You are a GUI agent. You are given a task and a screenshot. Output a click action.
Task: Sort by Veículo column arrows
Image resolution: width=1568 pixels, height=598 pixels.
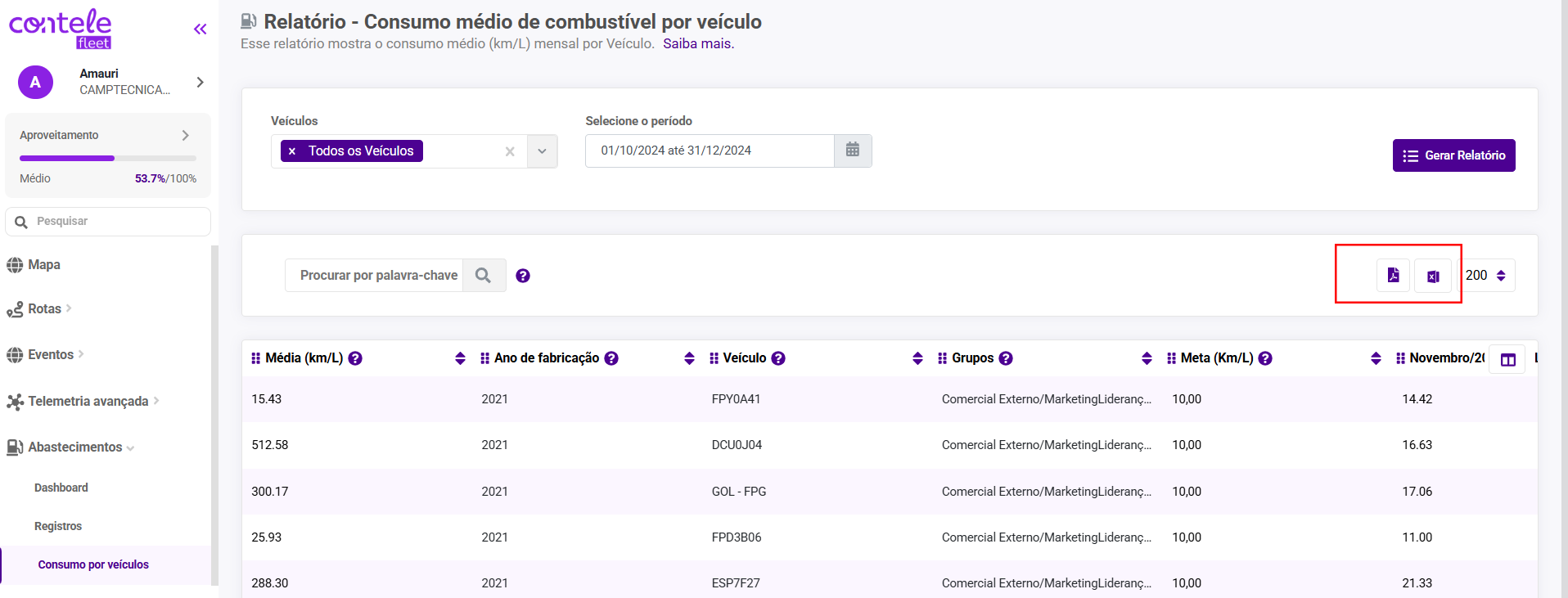tap(917, 358)
